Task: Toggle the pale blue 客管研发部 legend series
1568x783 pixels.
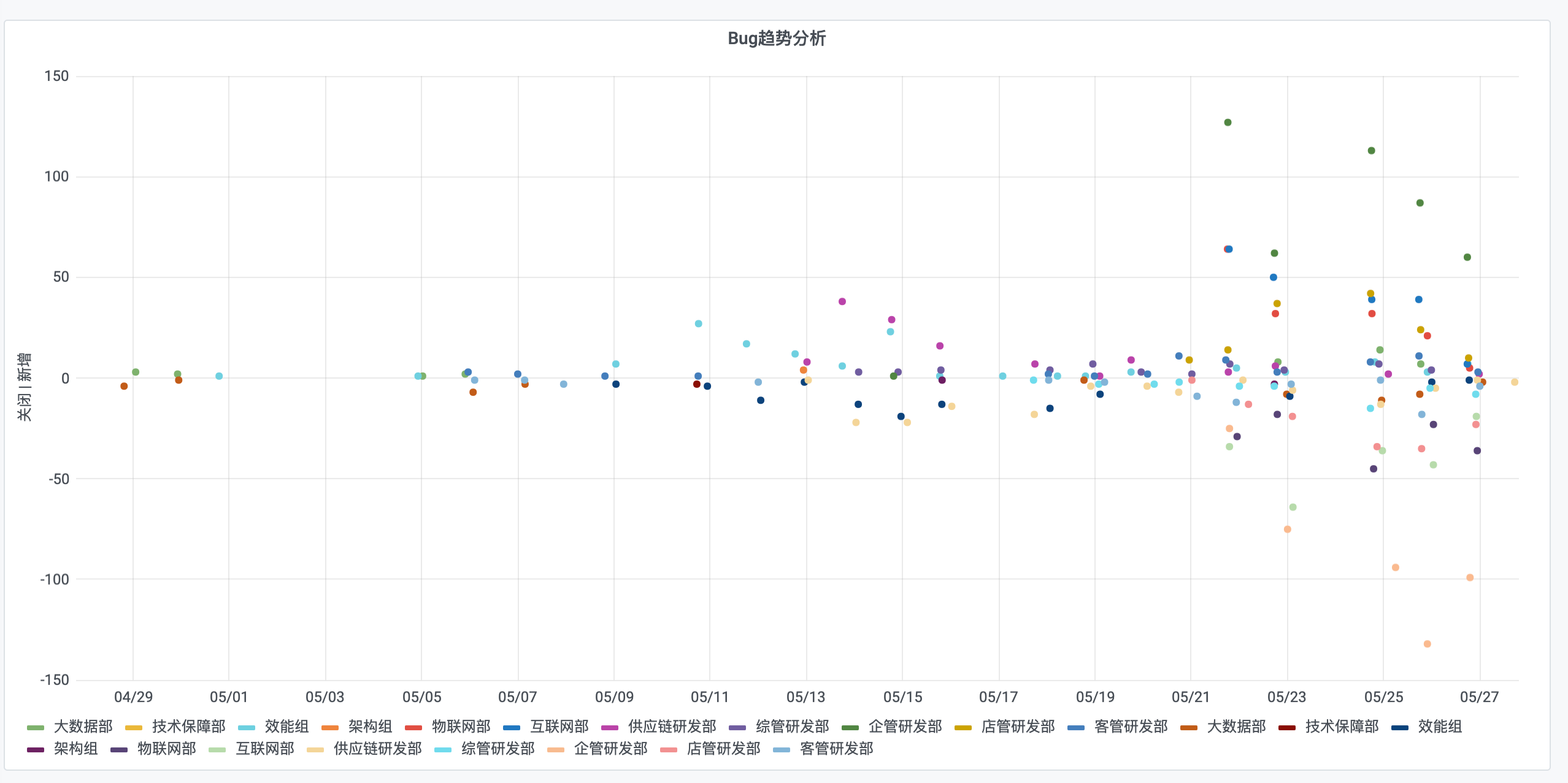Action: (x=836, y=749)
